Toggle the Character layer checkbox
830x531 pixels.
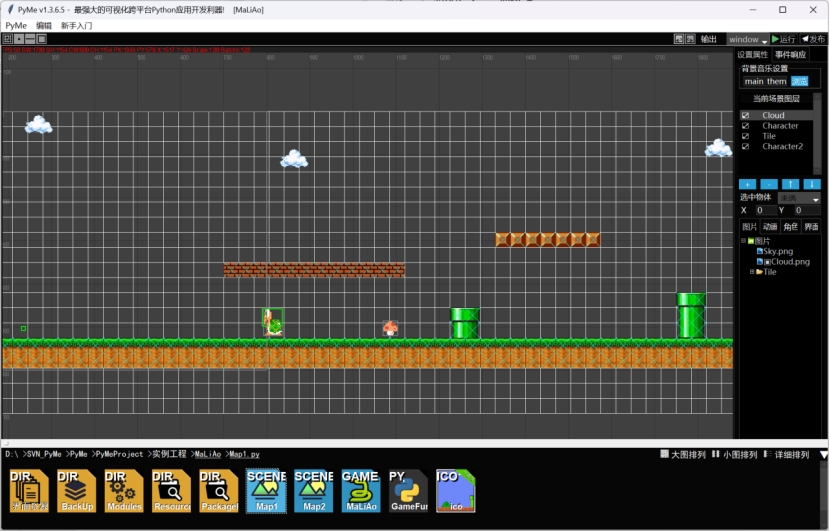point(745,126)
